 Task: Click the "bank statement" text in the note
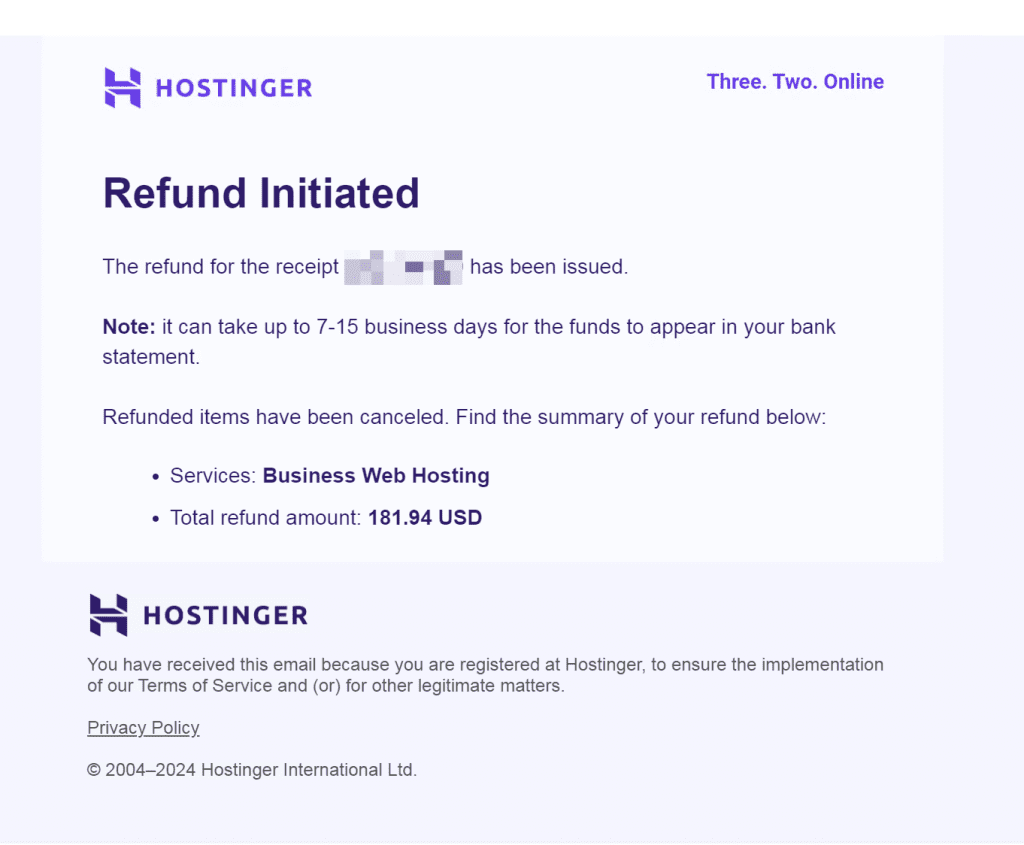tap(152, 356)
